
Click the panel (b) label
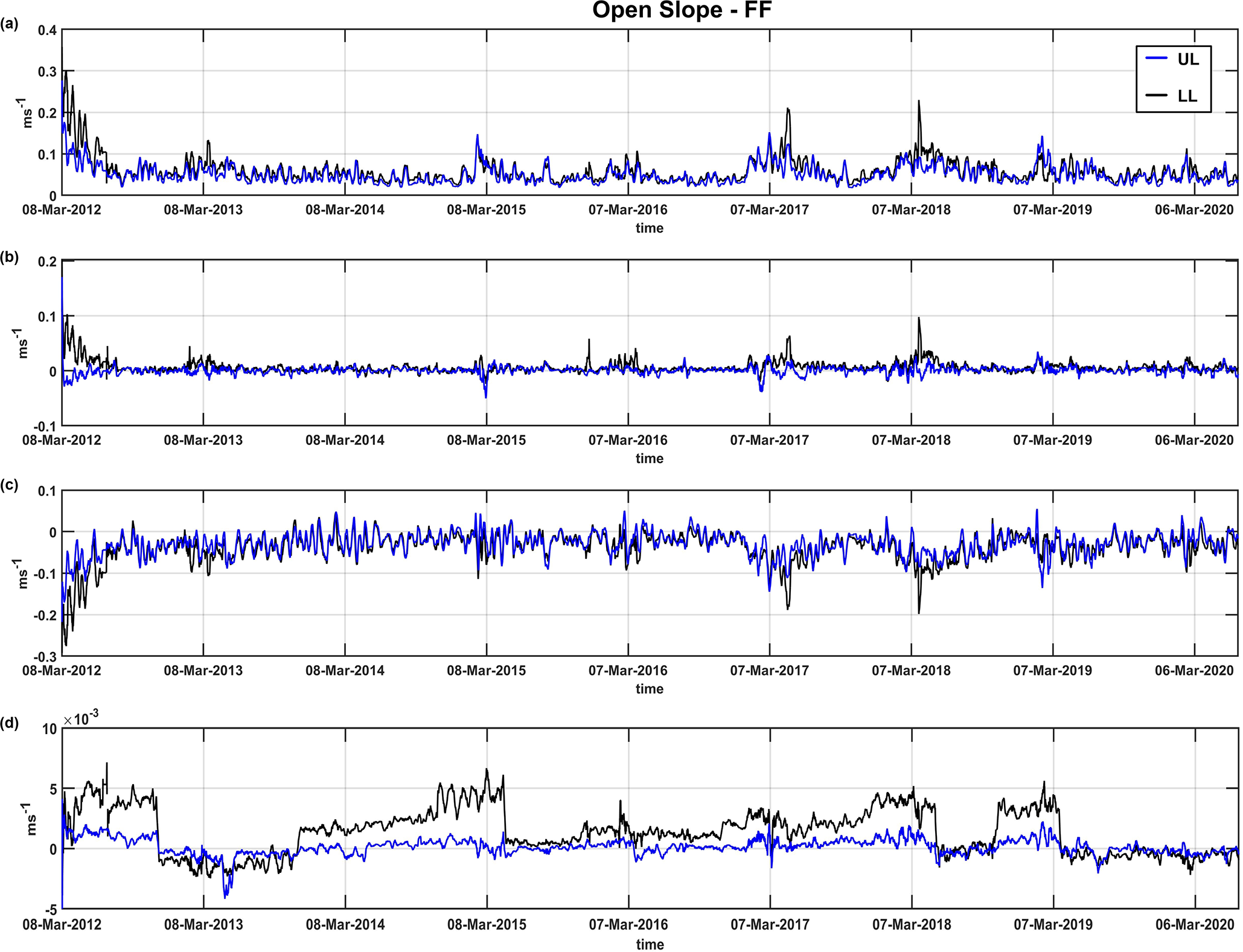pyautogui.click(x=10, y=257)
